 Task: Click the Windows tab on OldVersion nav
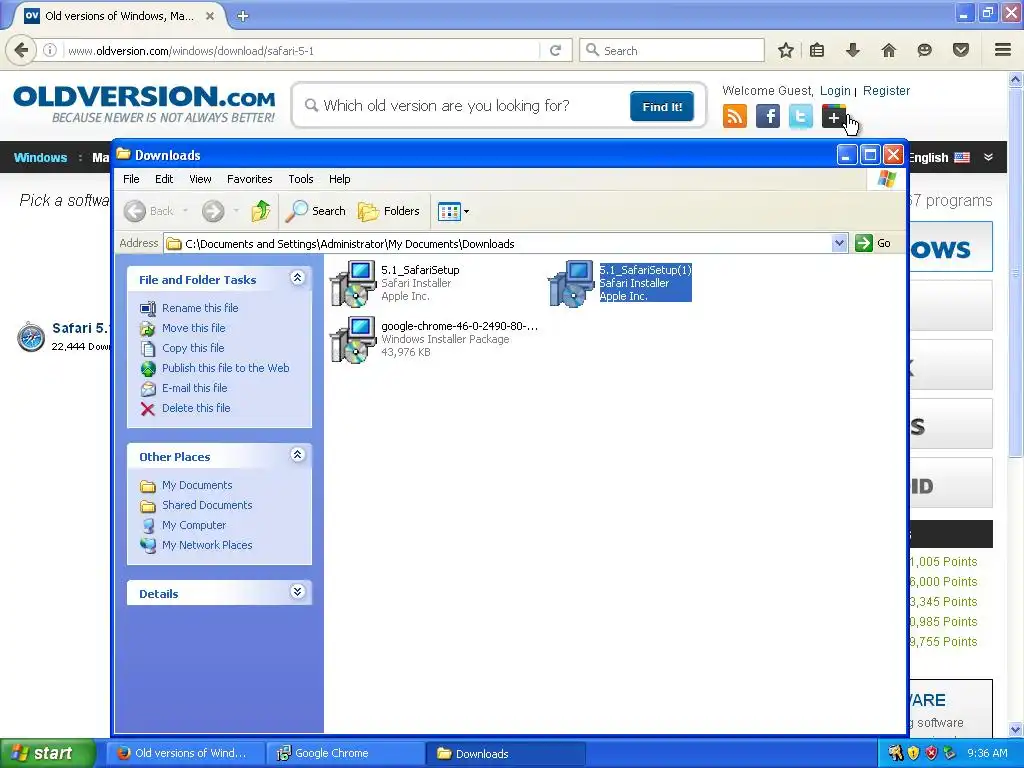pyautogui.click(x=40, y=157)
